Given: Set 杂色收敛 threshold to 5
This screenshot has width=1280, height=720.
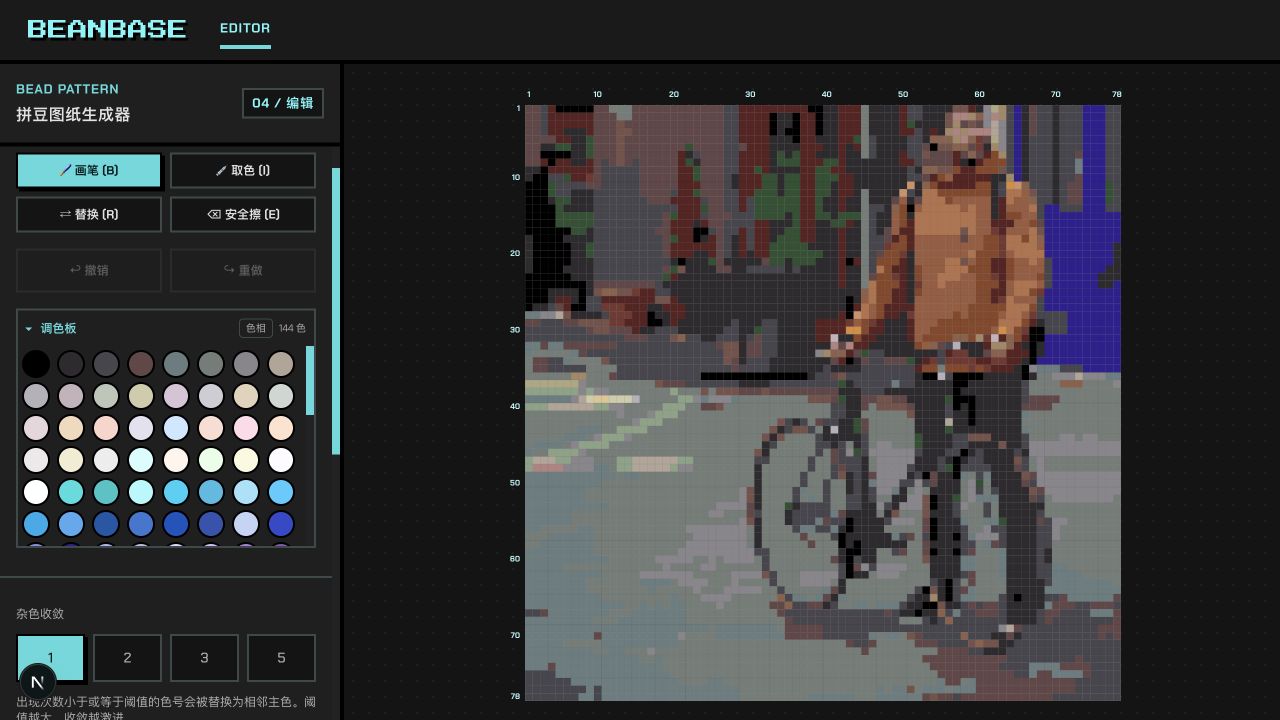Looking at the screenshot, I should 281,657.
